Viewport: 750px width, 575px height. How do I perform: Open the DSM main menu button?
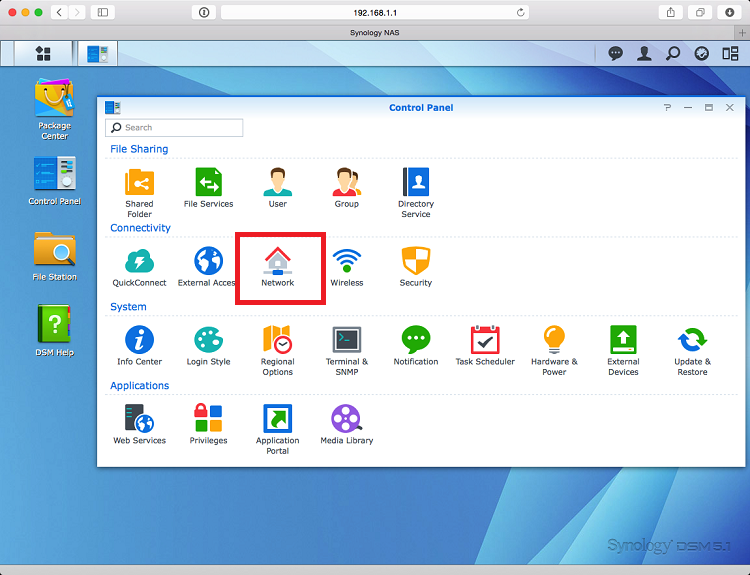click(x=43, y=53)
